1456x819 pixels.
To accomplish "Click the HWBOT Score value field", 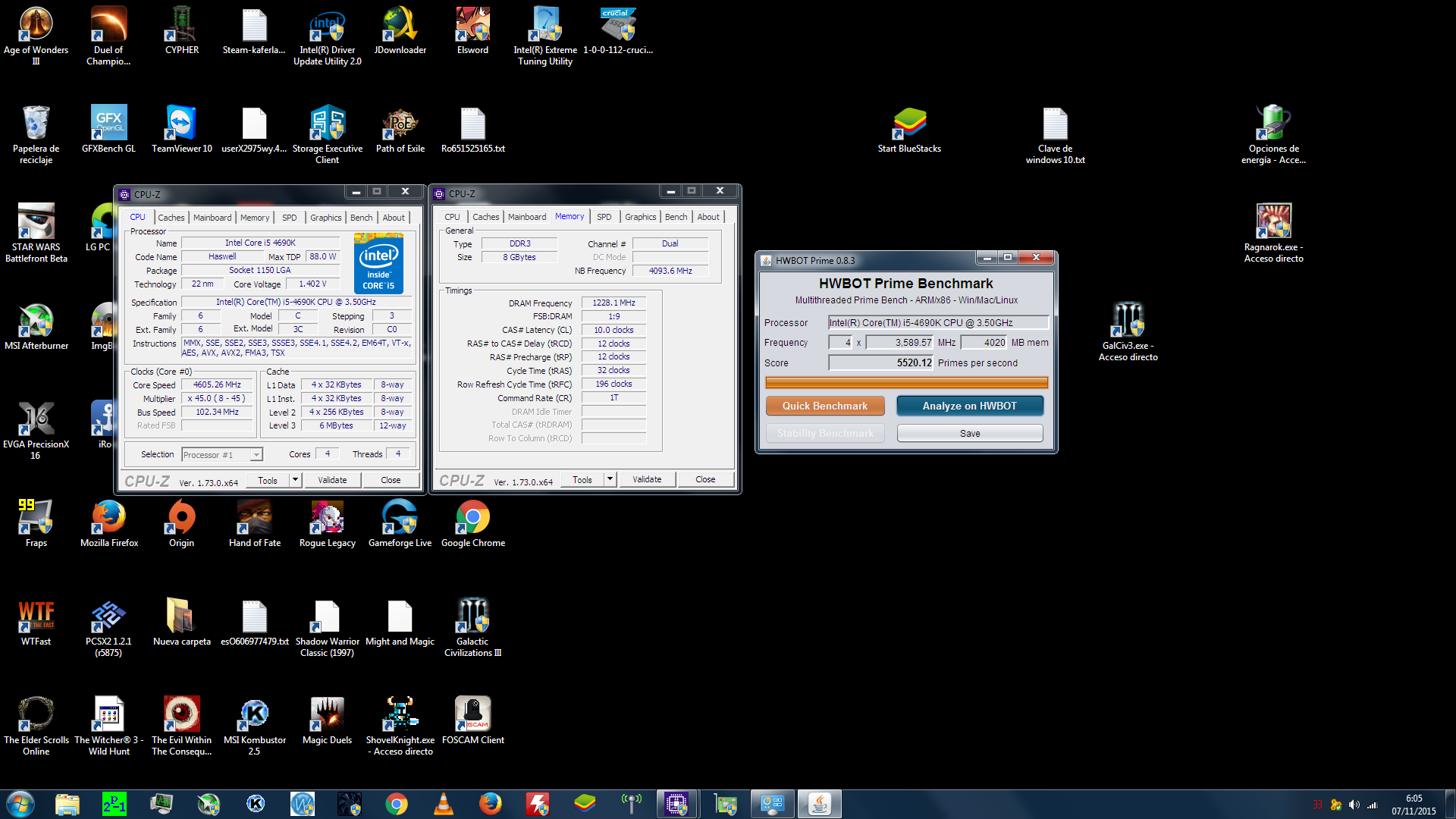I will [x=881, y=362].
